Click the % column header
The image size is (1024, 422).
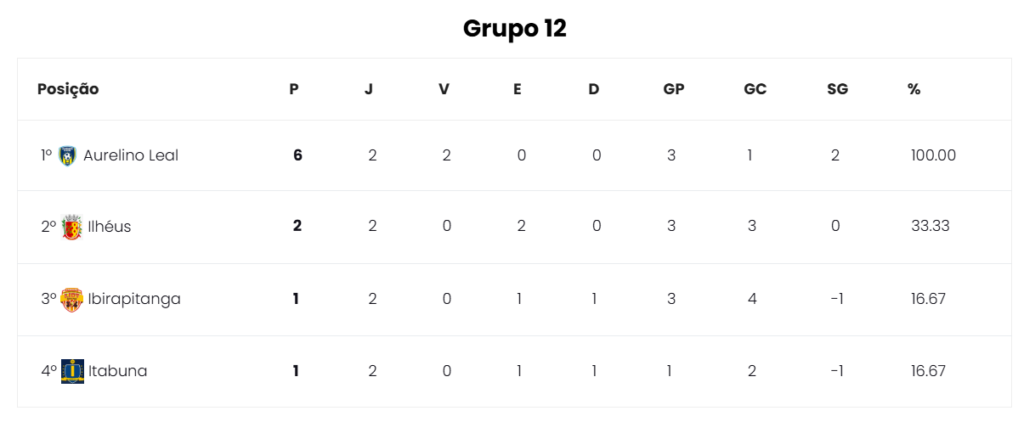914,89
